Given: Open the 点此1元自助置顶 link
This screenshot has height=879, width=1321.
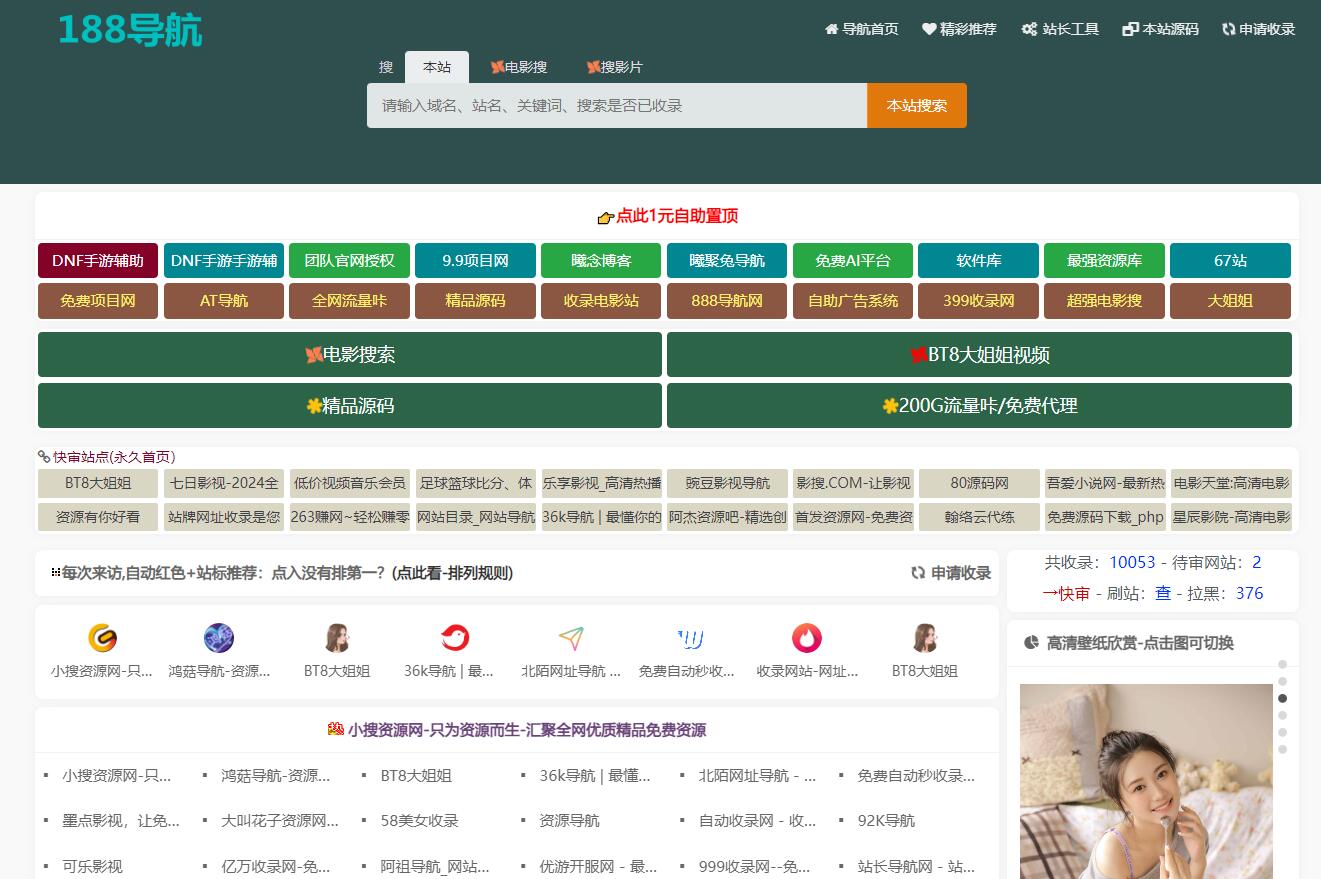Looking at the screenshot, I should [x=667, y=216].
